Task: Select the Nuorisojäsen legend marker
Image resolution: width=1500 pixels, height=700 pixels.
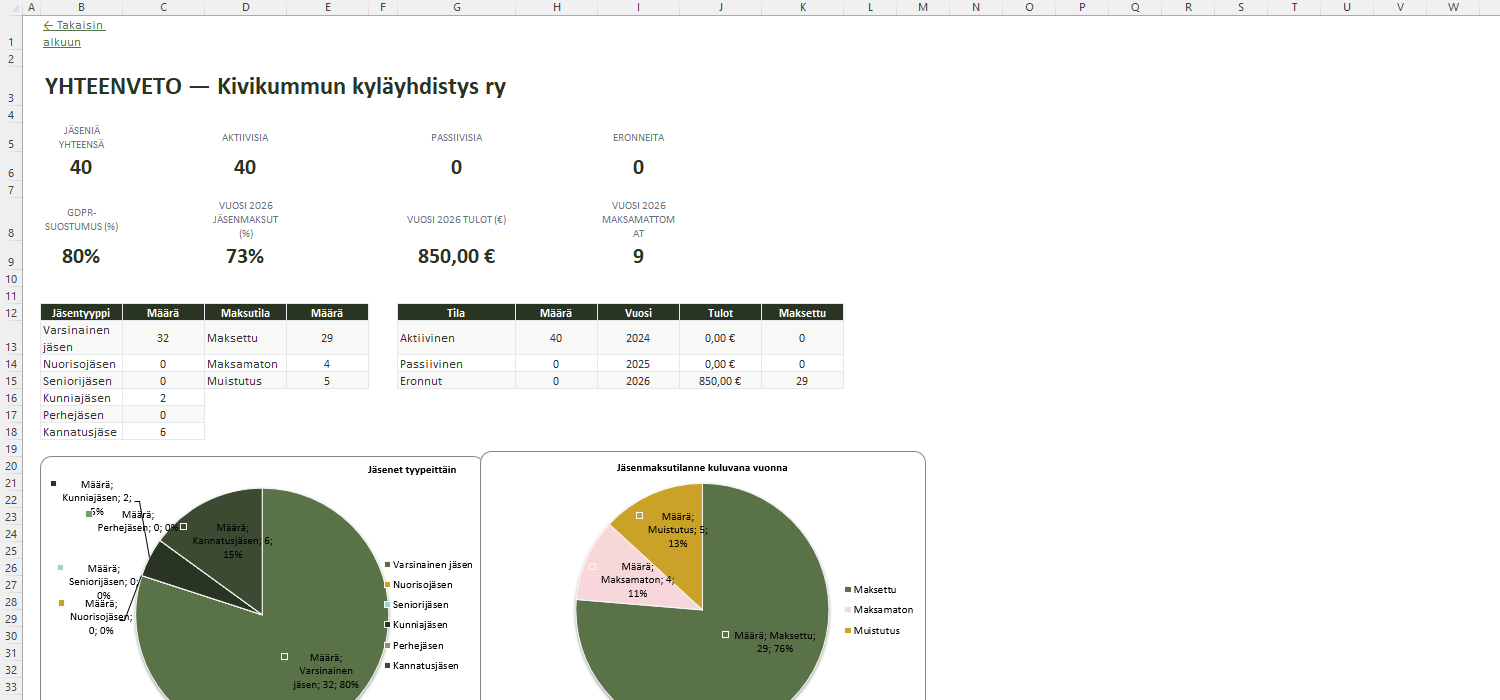Action: (x=388, y=585)
